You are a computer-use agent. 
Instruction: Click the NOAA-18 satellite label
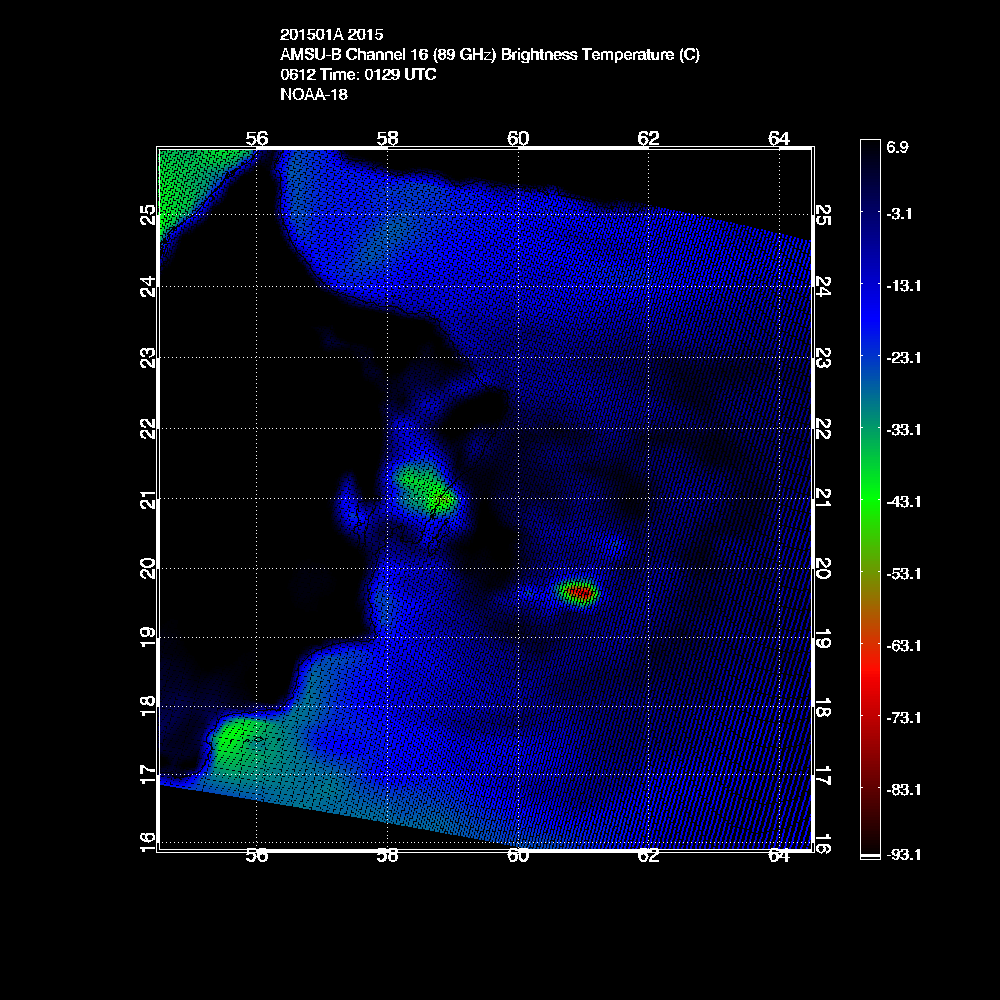tap(312, 96)
